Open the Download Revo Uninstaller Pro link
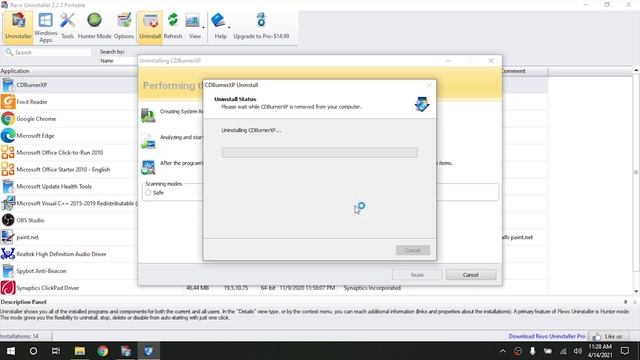The height and width of the screenshot is (360, 640). coord(547,336)
